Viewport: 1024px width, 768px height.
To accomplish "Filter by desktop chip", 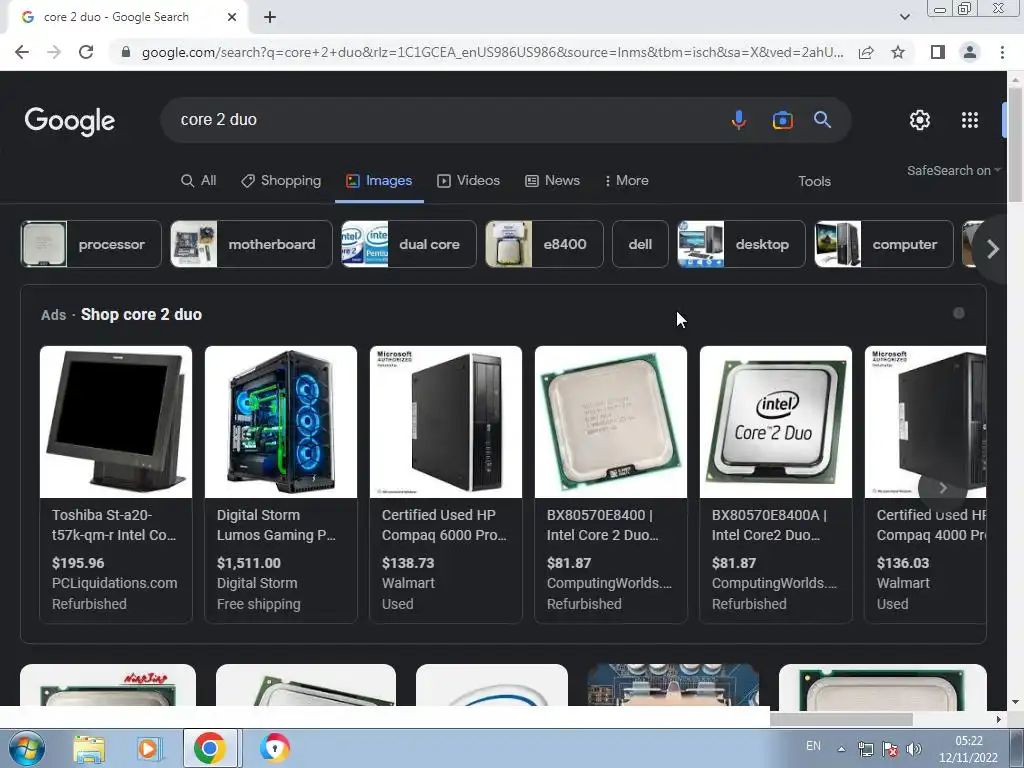I will coord(741,244).
